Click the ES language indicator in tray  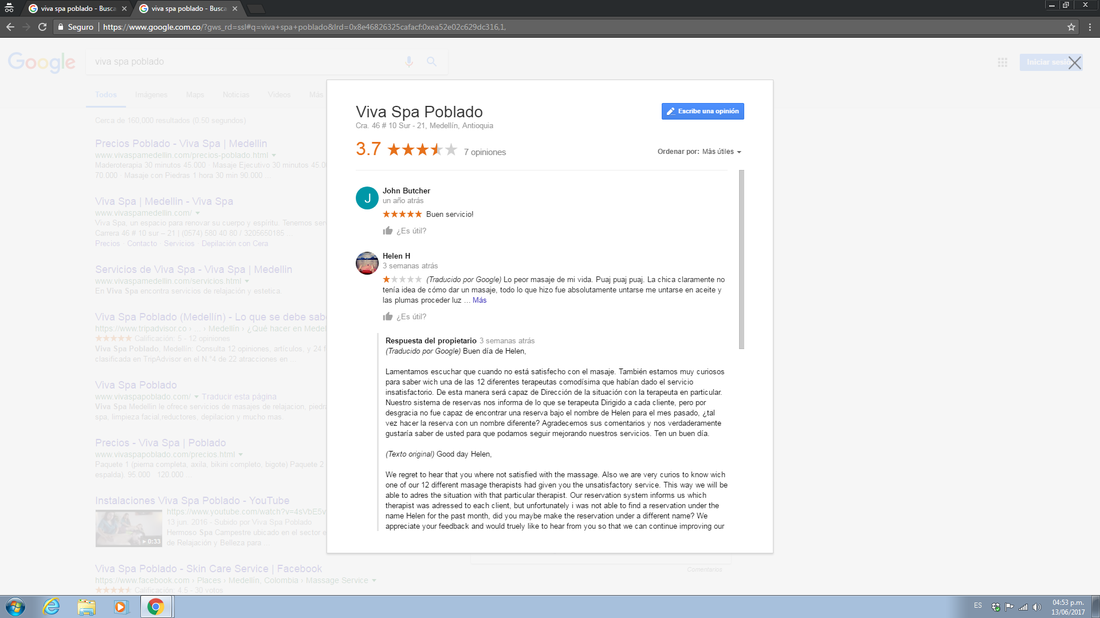coord(978,606)
